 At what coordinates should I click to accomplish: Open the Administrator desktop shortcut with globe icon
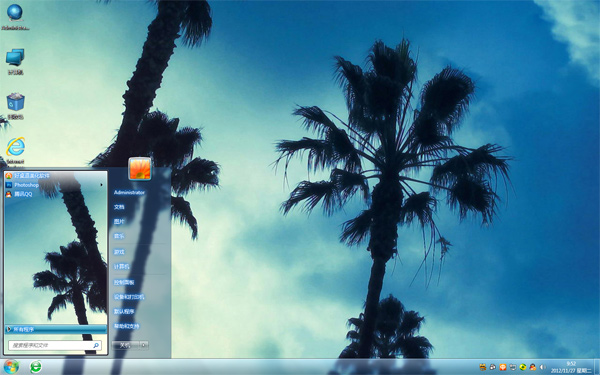click(15, 16)
